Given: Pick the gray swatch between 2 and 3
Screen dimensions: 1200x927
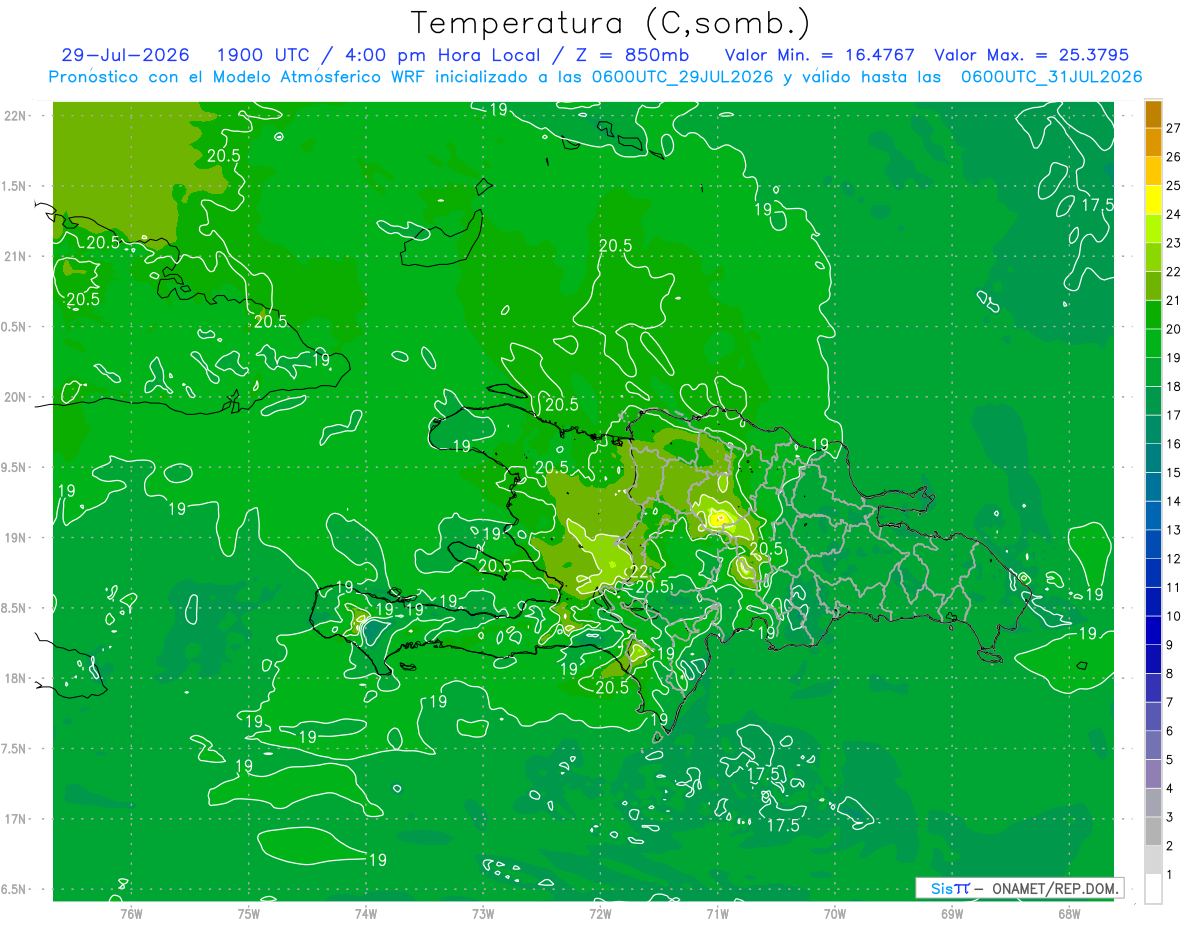Looking at the screenshot, I should click(1154, 832).
